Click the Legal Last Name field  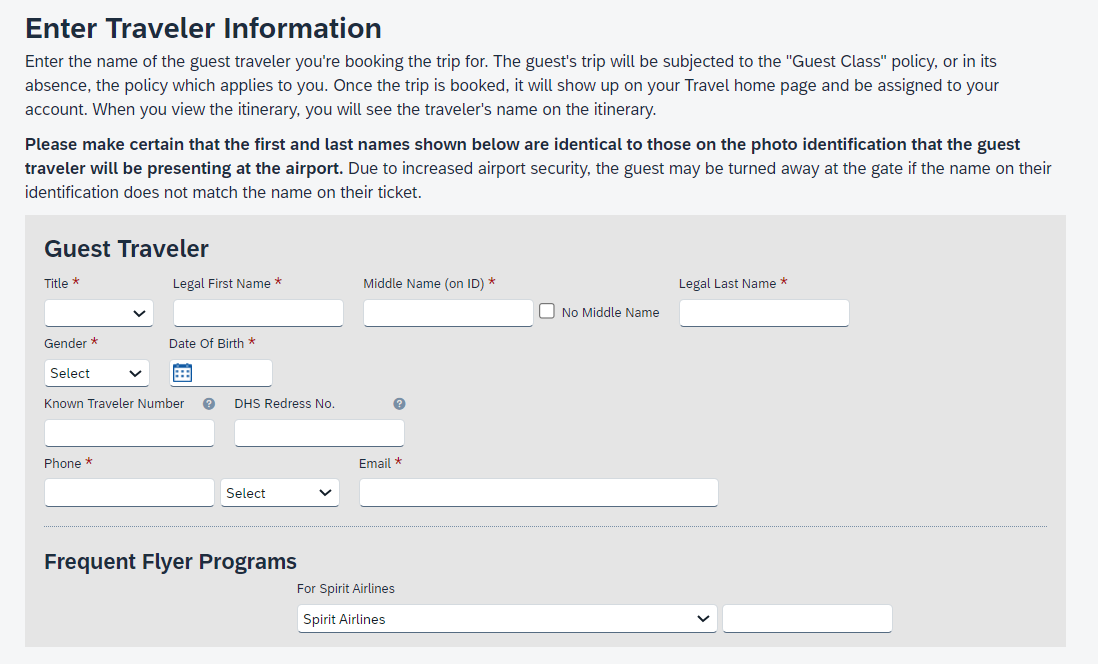tap(764, 313)
